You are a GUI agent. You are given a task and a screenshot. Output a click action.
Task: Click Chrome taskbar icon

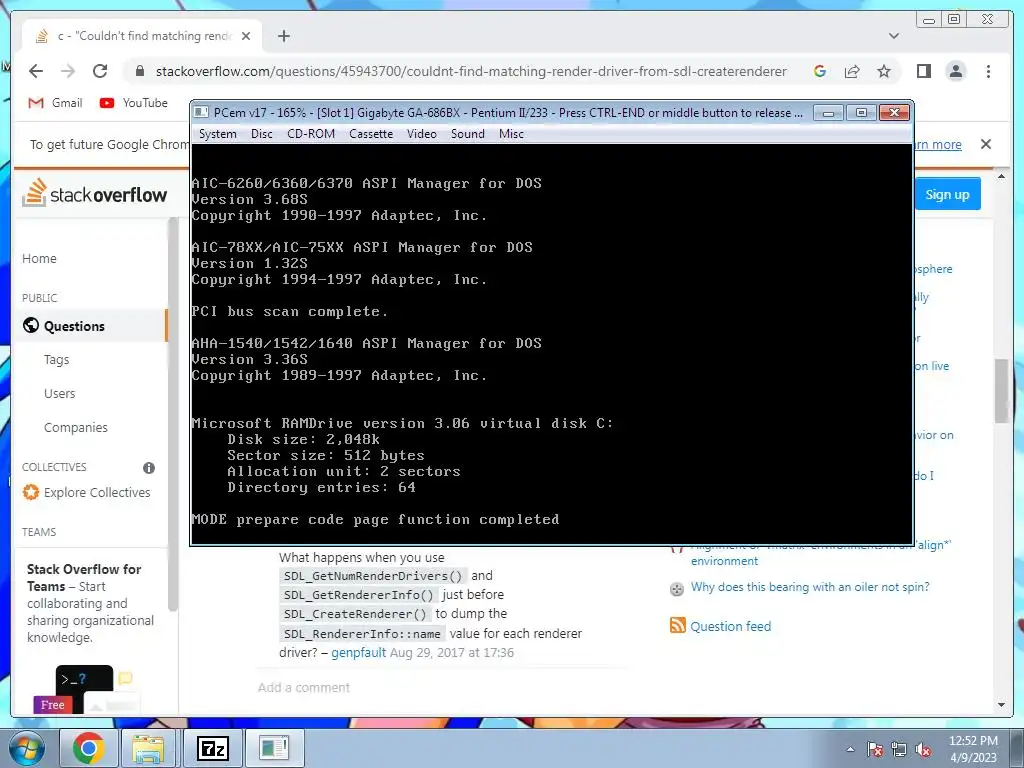click(88, 748)
